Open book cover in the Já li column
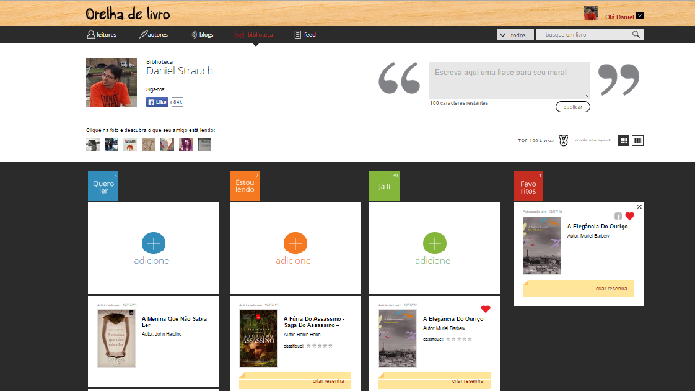The width and height of the screenshot is (695, 391). coord(398,339)
